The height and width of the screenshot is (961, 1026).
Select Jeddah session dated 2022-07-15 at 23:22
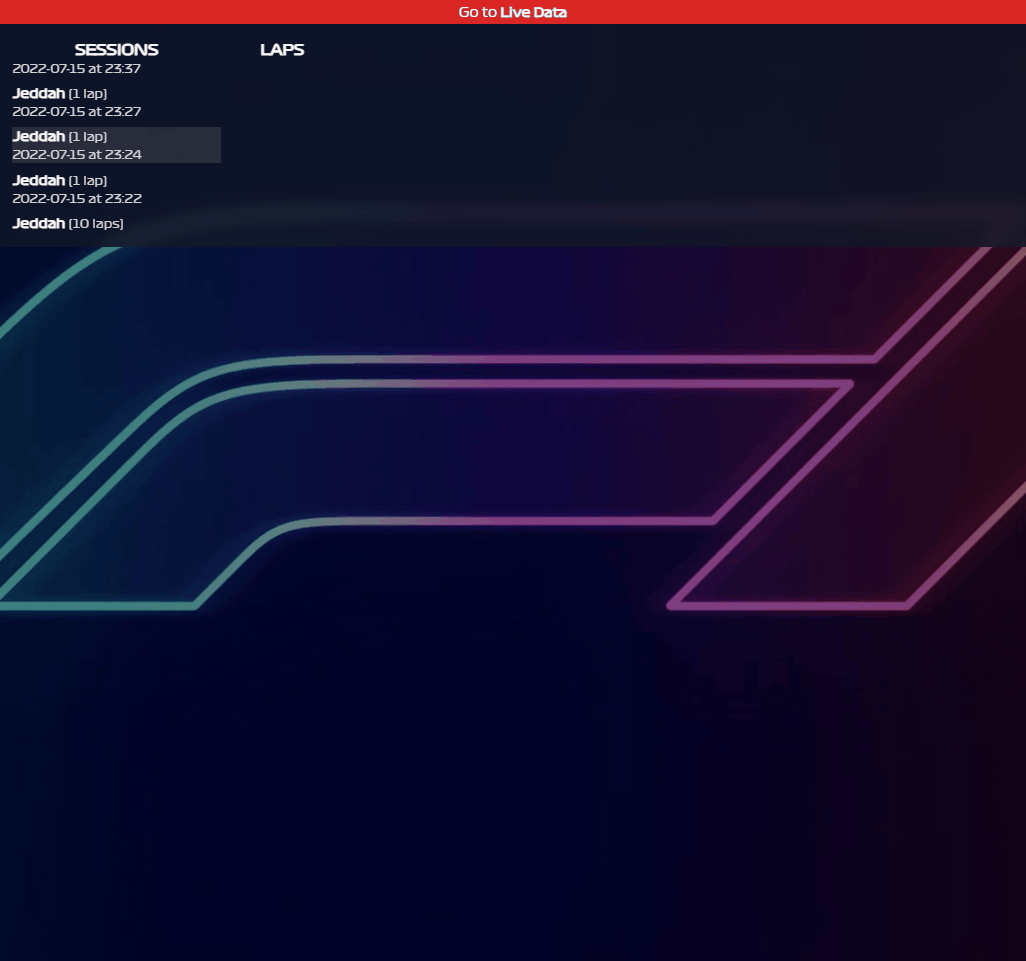pos(116,189)
